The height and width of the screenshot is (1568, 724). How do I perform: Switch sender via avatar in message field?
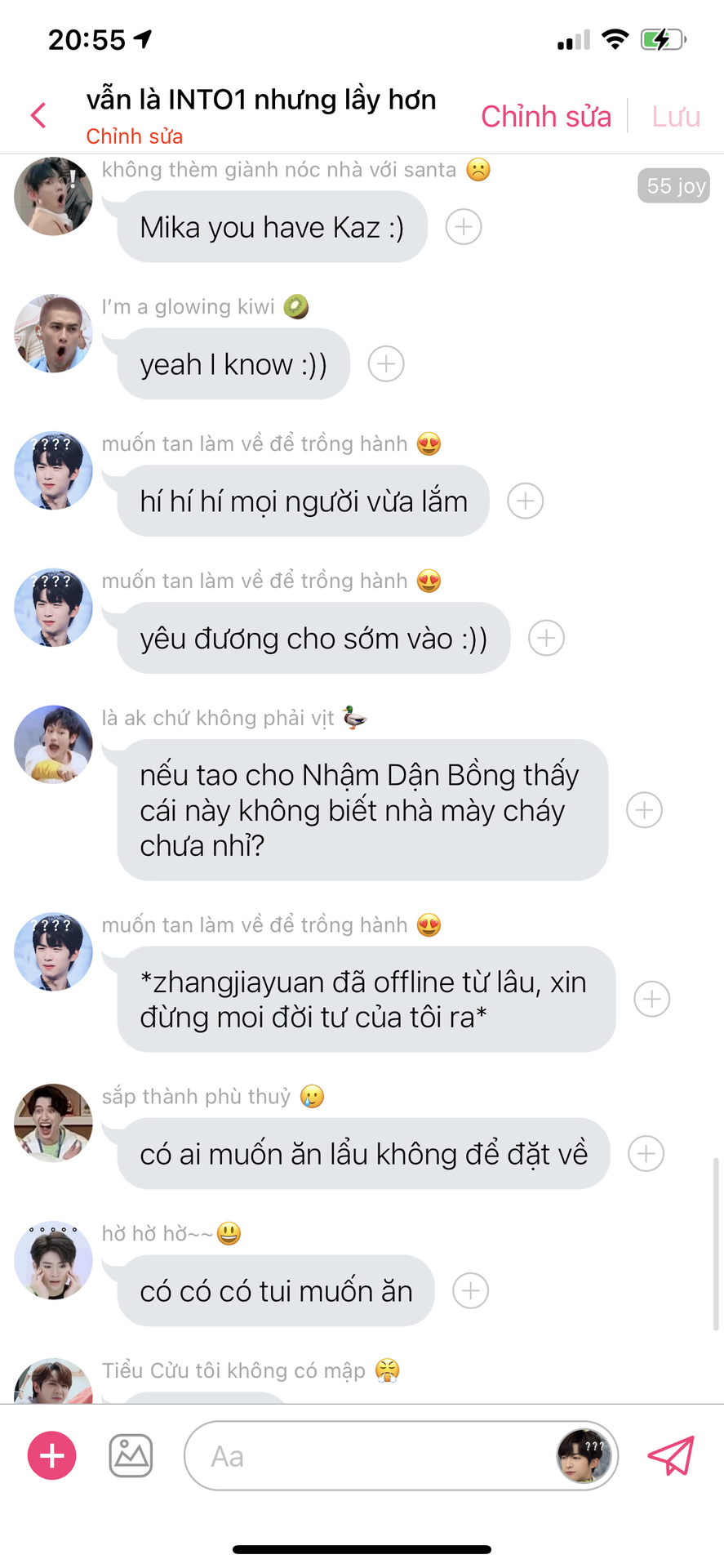tap(584, 1455)
